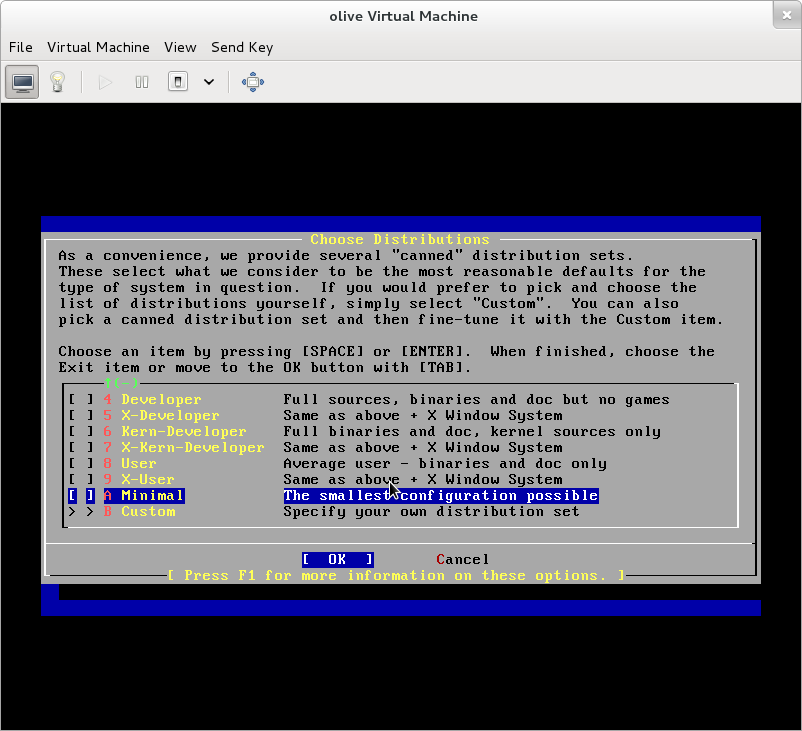Show the graphical console view icon
Screen dimensions: 802x731
click(23, 82)
